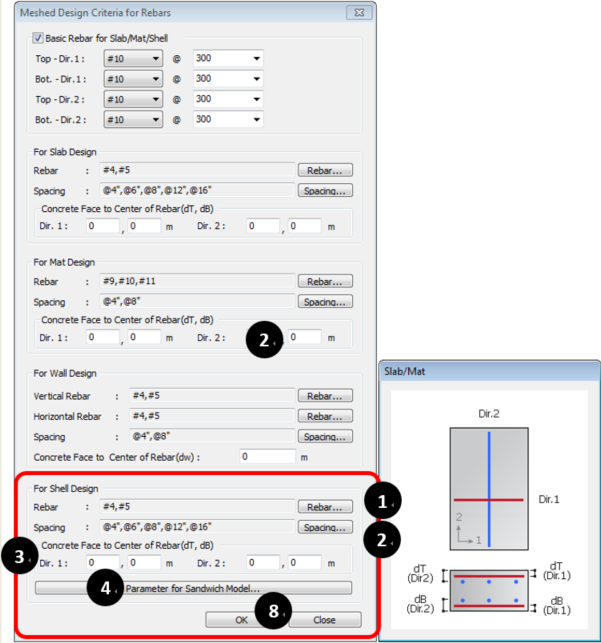
Task: Open Top - Dir.1 rebar size dropdown
Action: tap(133, 59)
